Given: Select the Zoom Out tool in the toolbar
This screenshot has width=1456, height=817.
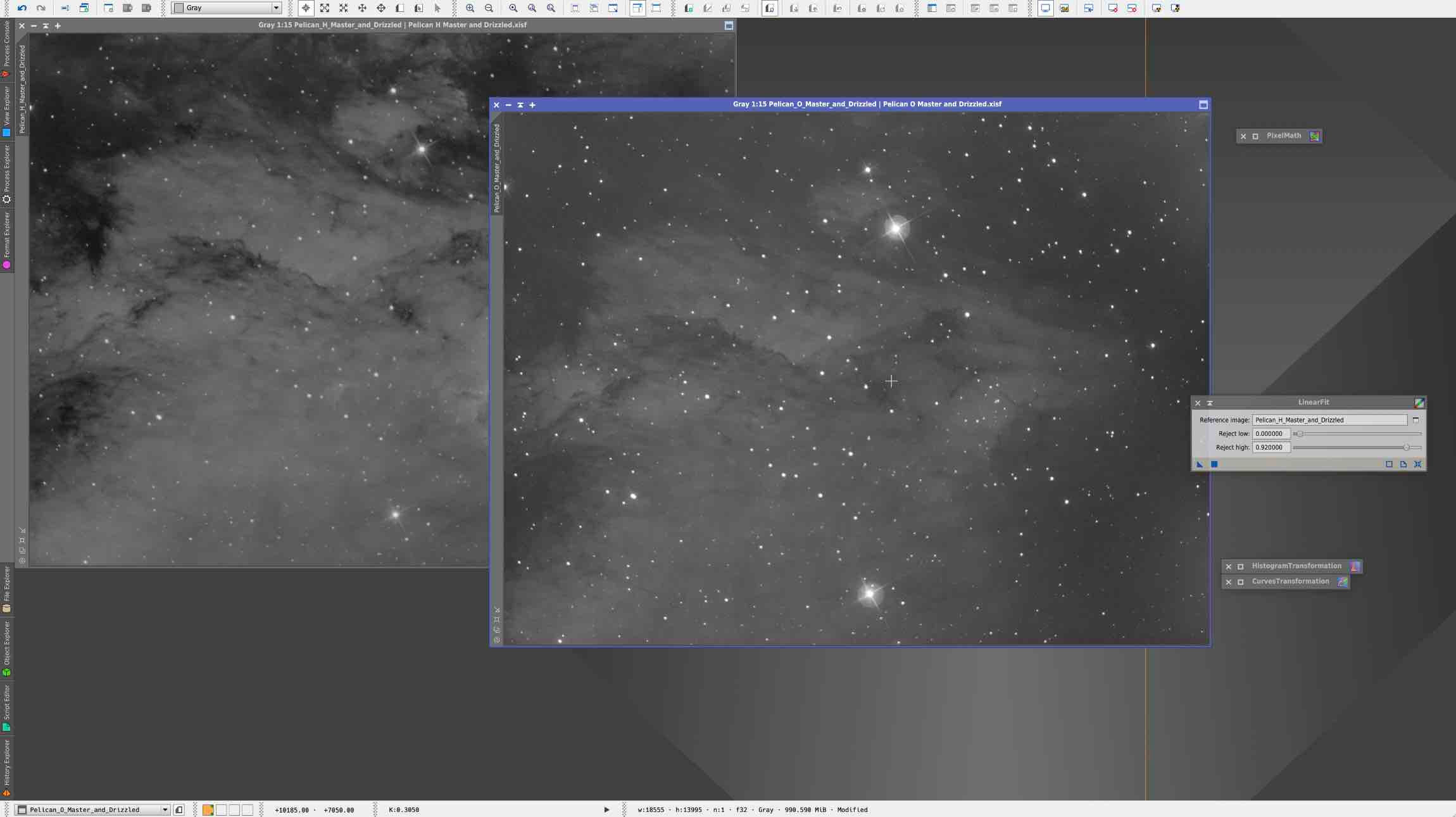Looking at the screenshot, I should click(x=489, y=8).
